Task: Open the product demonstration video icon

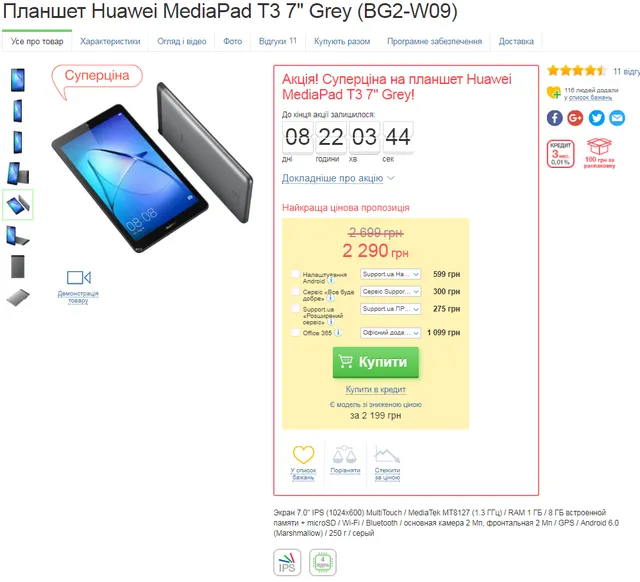Action: [78, 278]
